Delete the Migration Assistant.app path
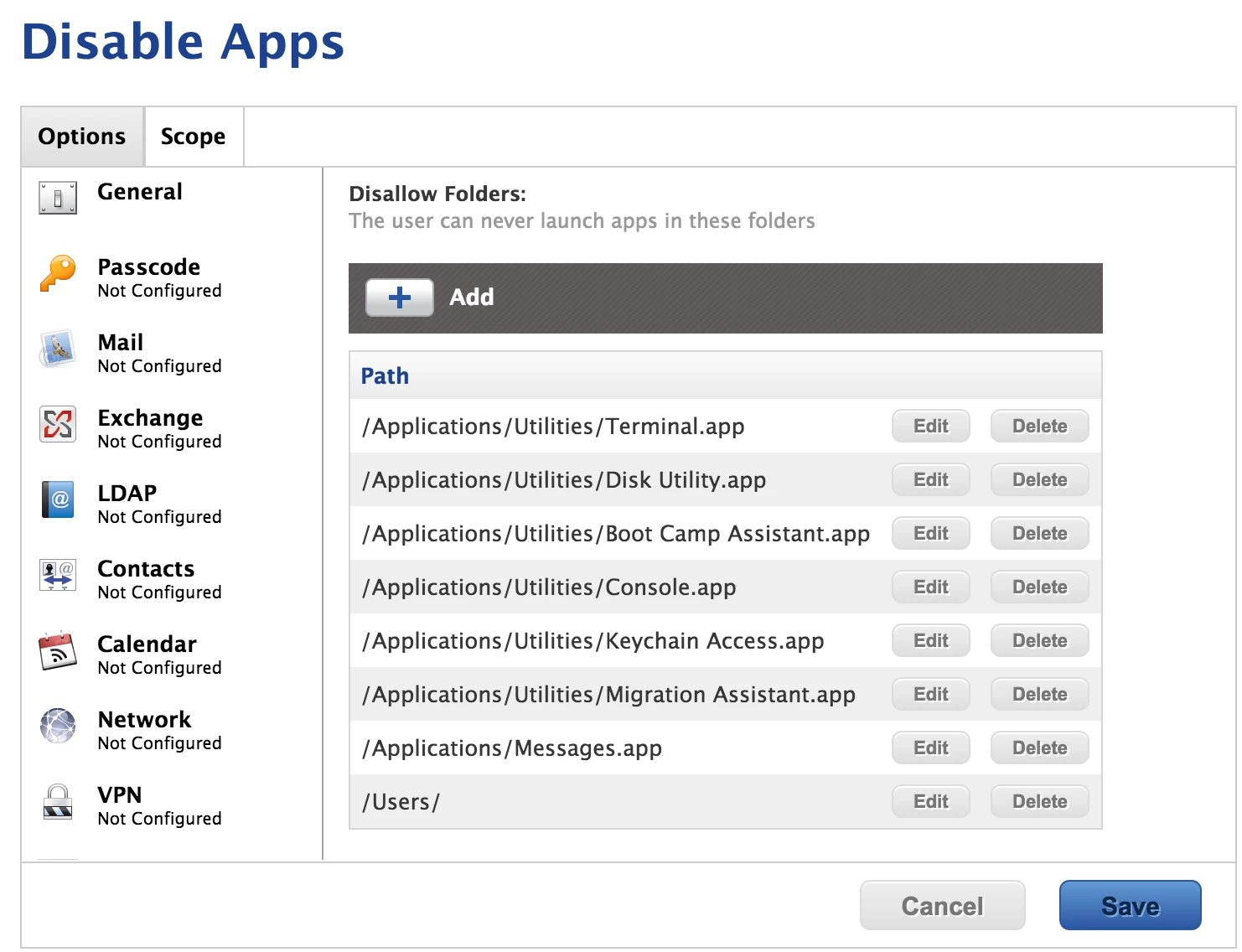 pyautogui.click(x=1040, y=694)
